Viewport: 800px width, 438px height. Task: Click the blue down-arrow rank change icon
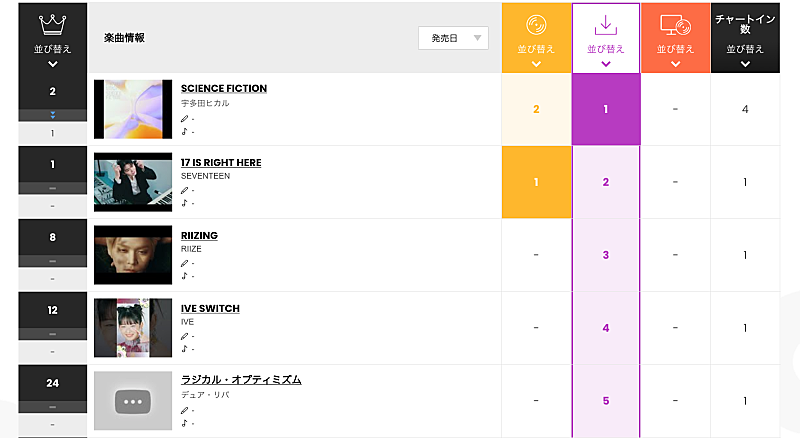point(52,115)
